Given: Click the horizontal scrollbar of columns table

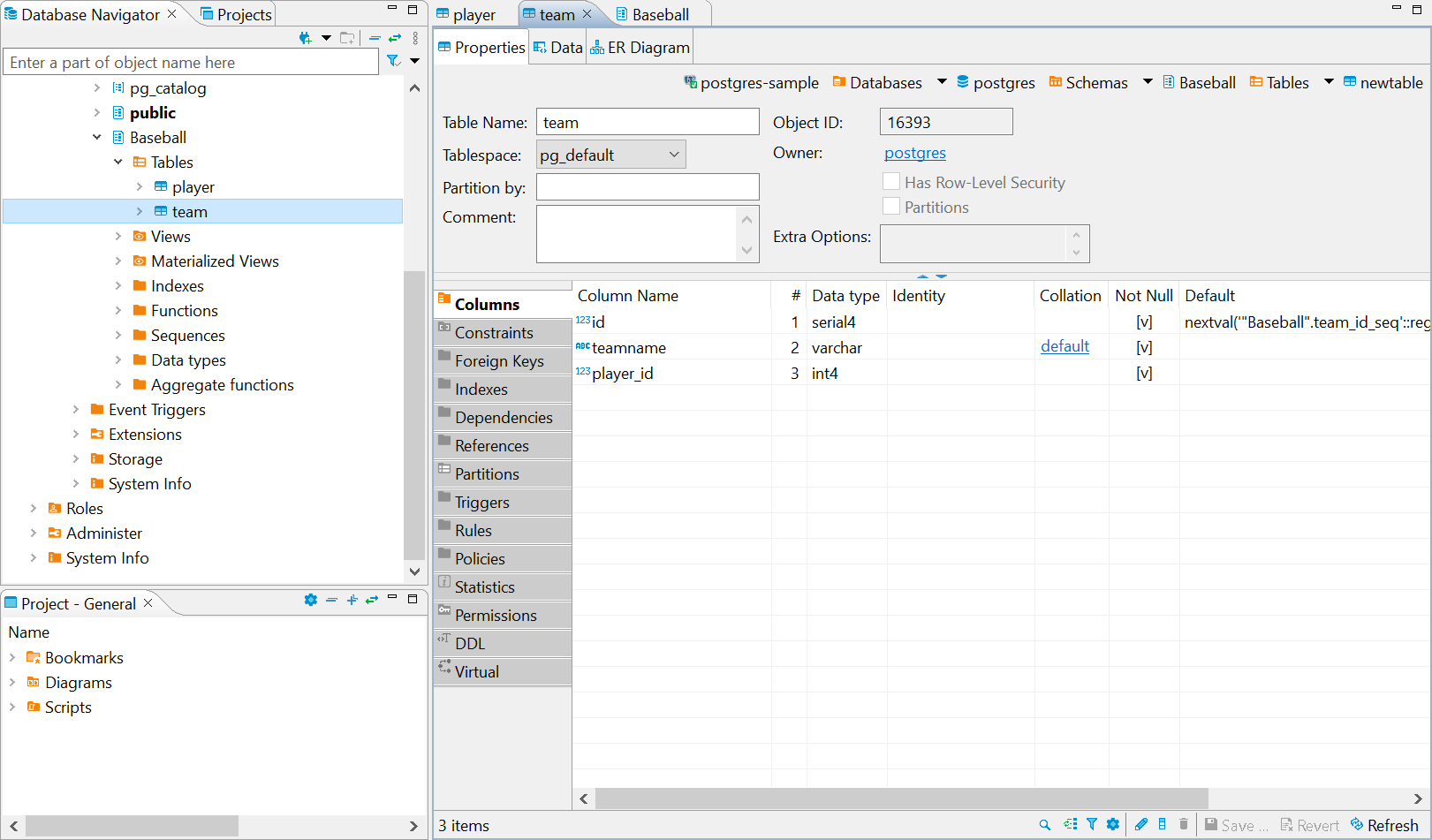Looking at the screenshot, I should tap(901, 798).
